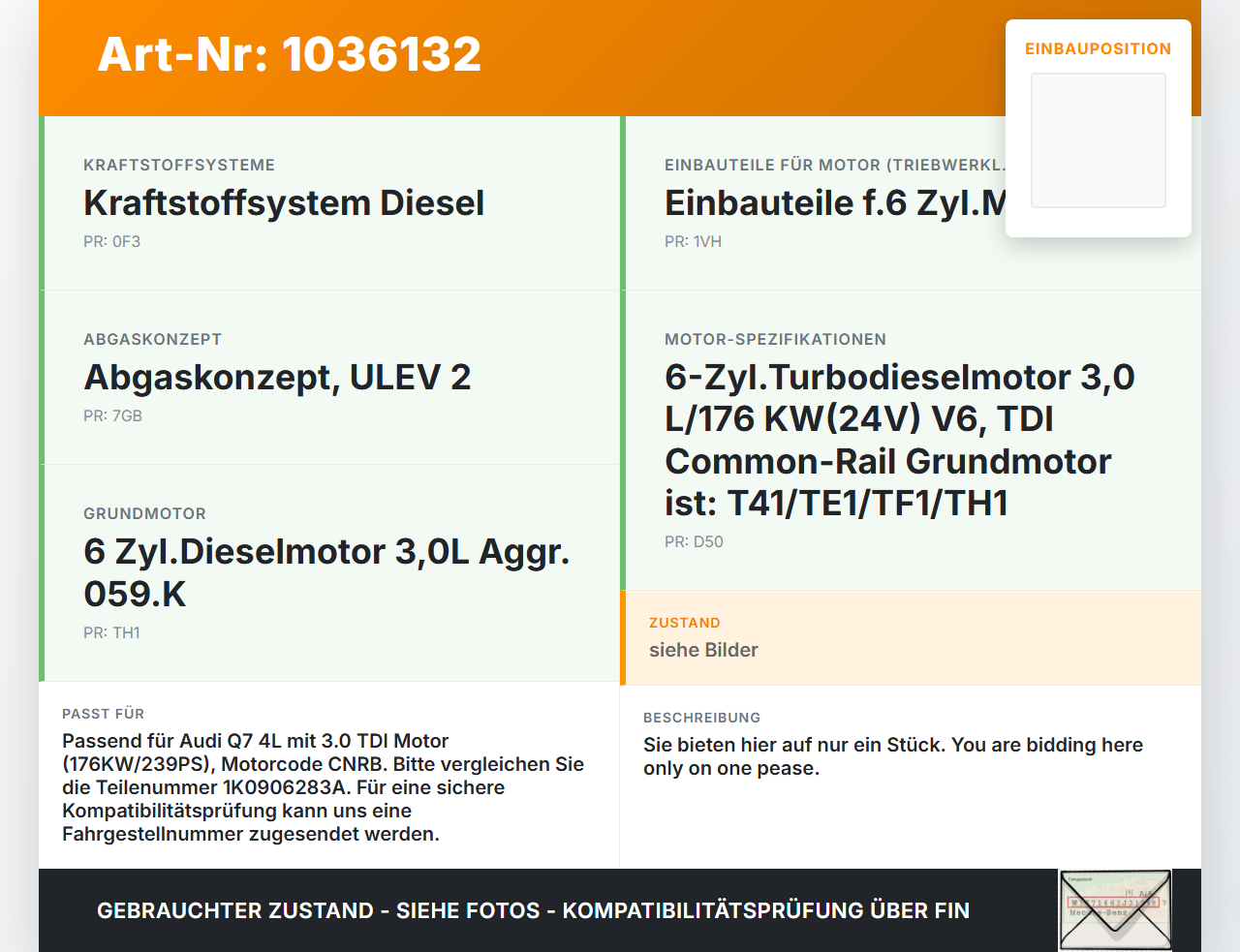Click the PR: 1VH code
The height and width of the screenshot is (952, 1240).
(694, 241)
